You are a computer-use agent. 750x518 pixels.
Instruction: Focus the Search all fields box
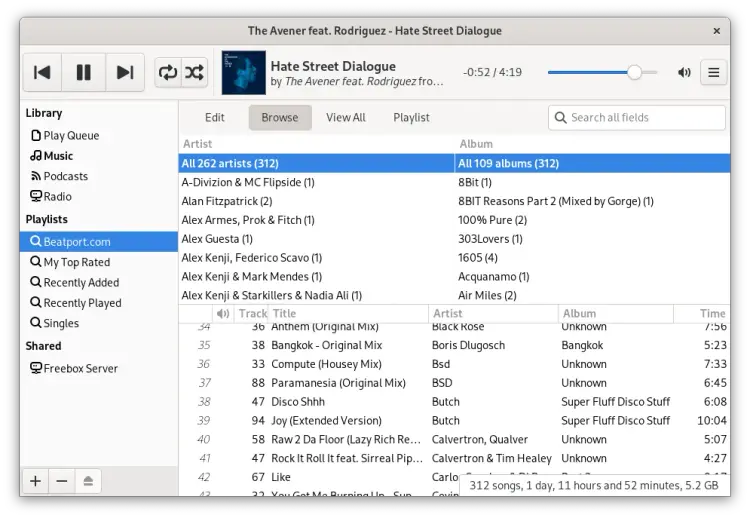644,117
